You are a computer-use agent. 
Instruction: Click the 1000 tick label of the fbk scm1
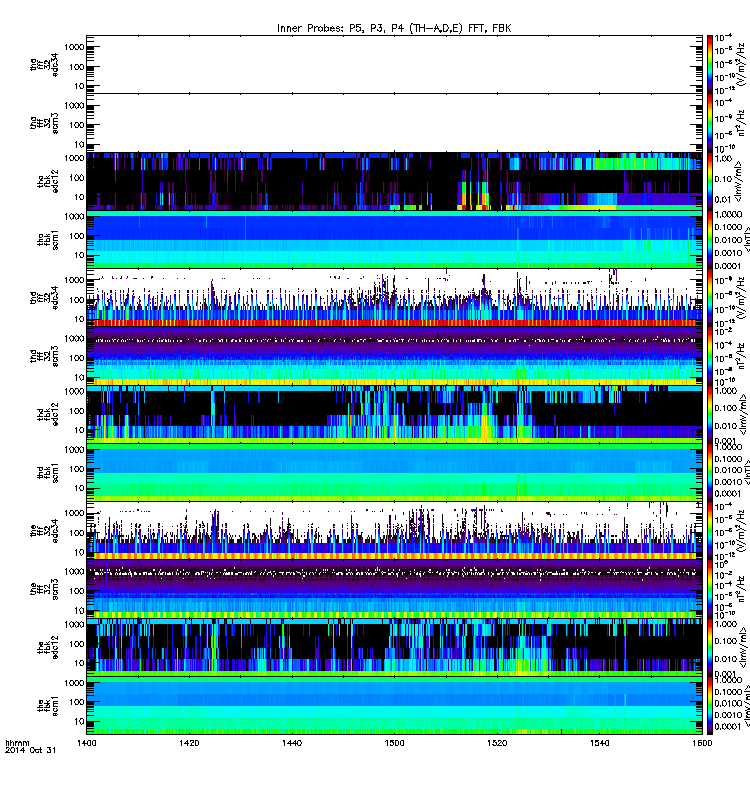click(74, 683)
